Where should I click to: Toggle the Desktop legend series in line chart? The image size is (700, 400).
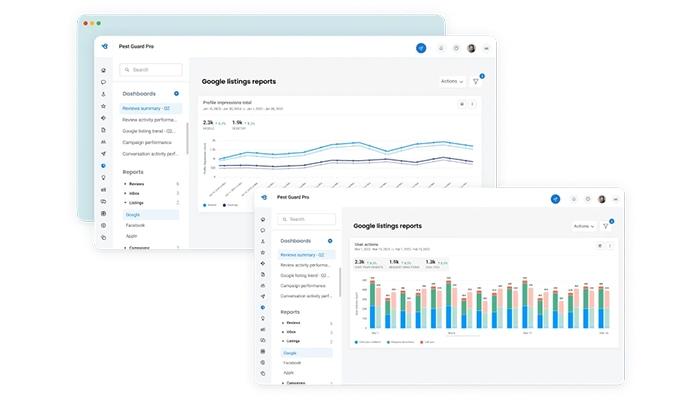[x=230, y=205]
